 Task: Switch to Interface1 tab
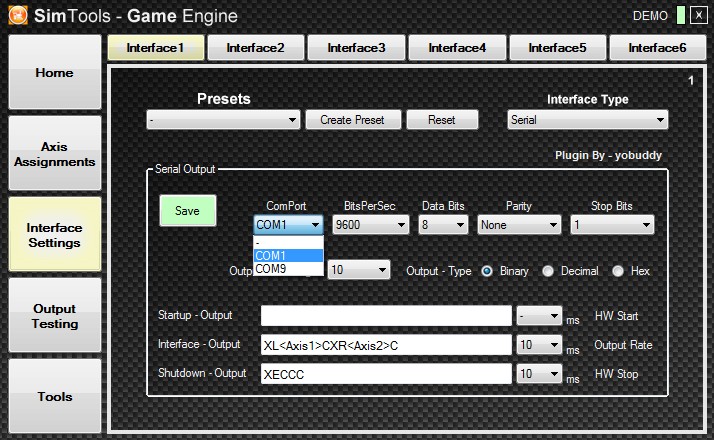156,48
